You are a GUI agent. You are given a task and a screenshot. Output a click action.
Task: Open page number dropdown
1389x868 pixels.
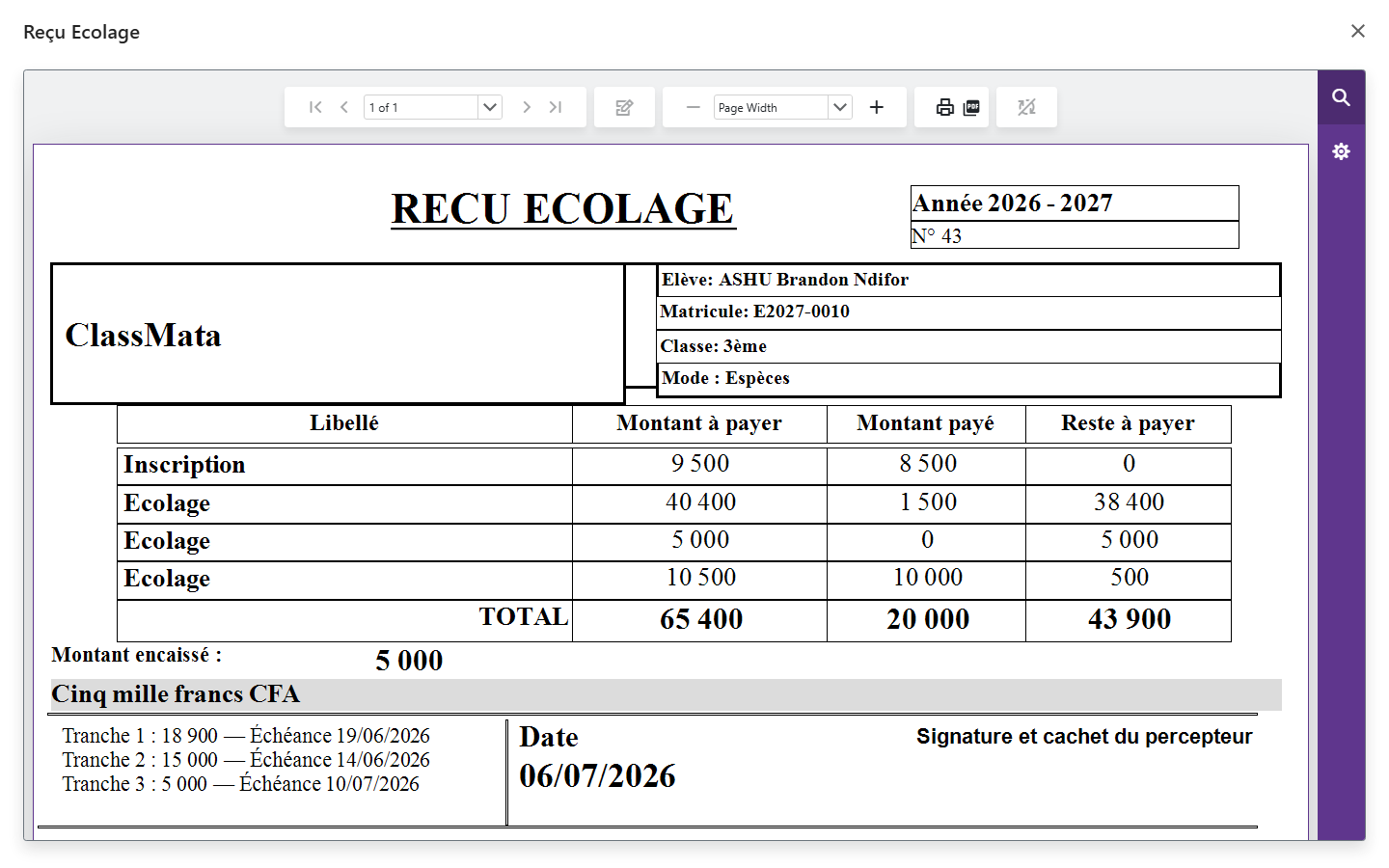pos(490,107)
